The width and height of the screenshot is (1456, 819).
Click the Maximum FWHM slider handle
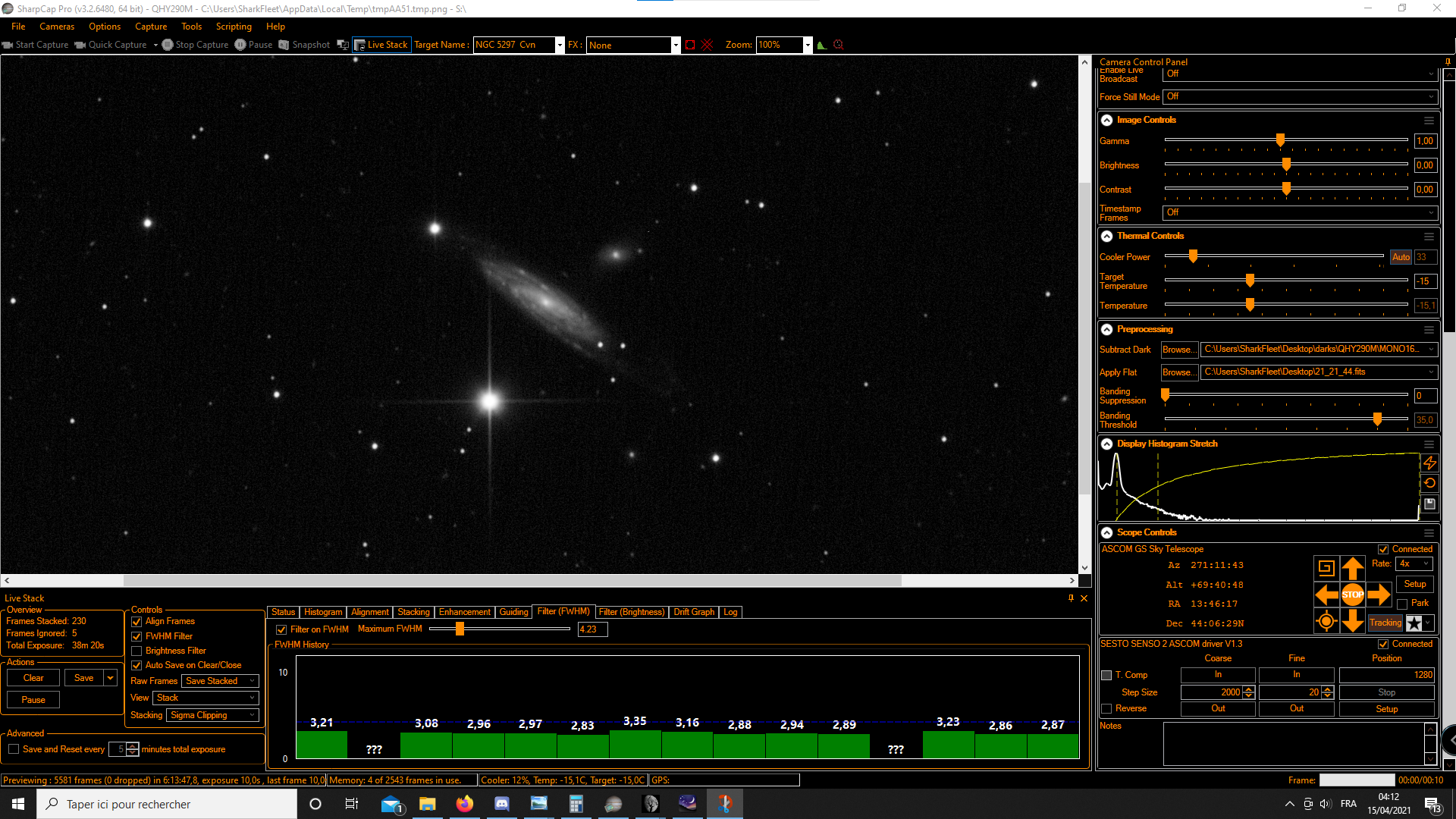pyautogui.click(x=460, y=629)
